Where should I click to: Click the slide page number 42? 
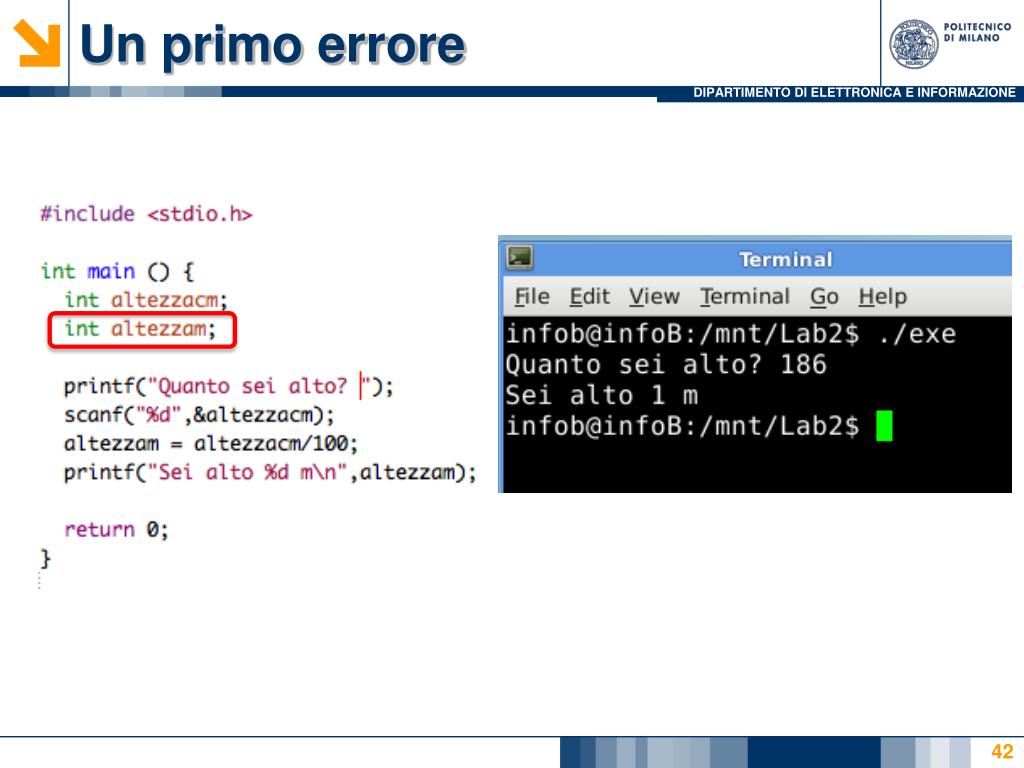coord(1002,751)
